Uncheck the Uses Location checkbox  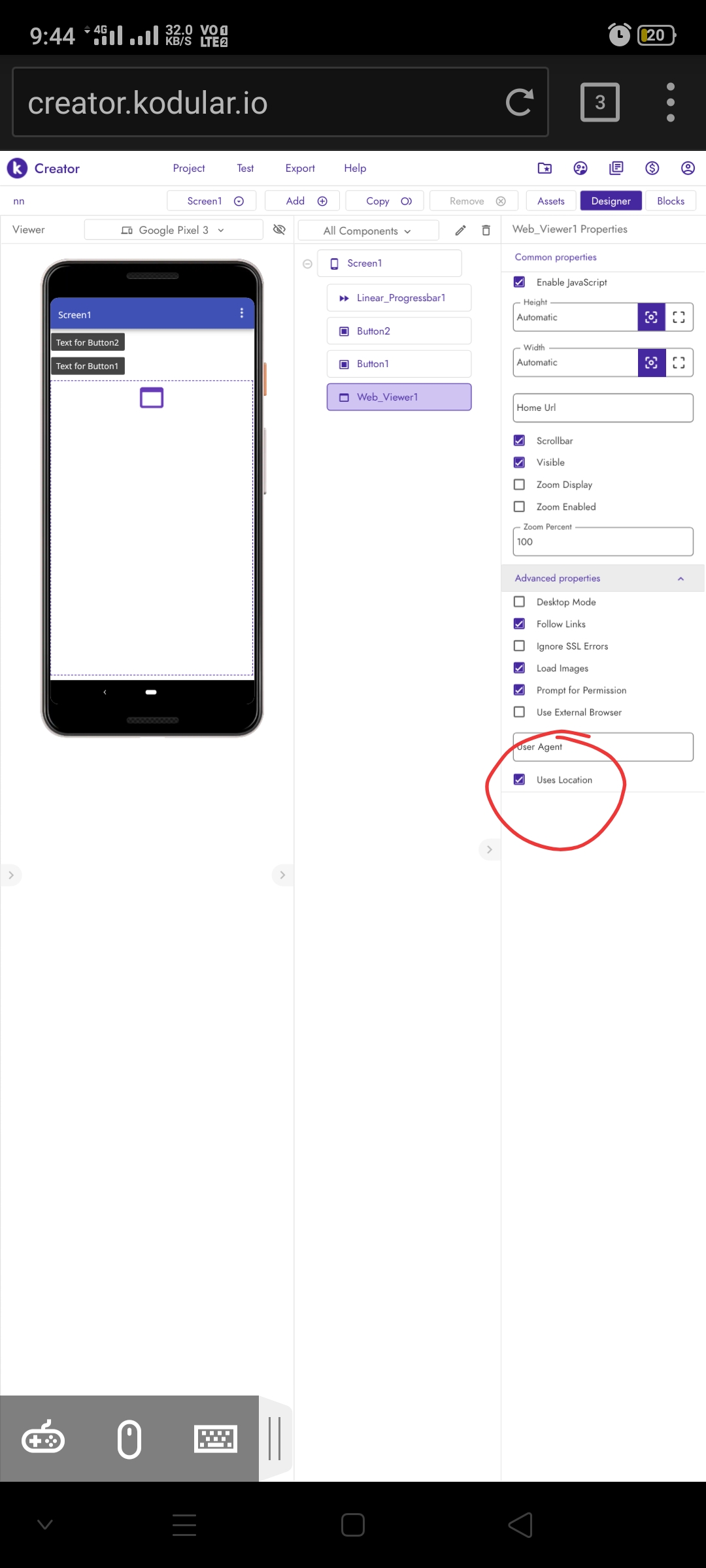pos(519,779)
